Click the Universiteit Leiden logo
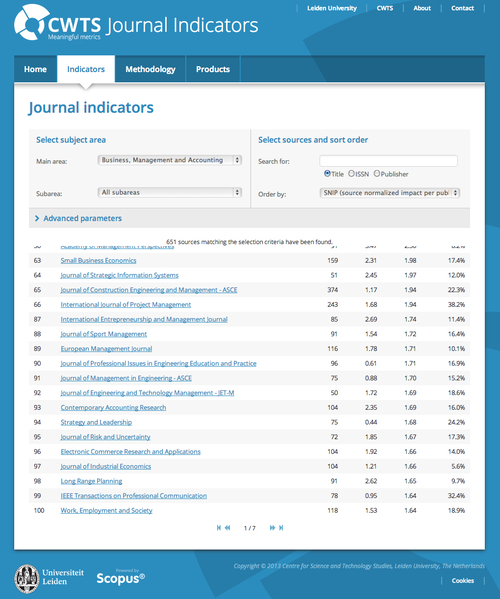 [49, 578]
